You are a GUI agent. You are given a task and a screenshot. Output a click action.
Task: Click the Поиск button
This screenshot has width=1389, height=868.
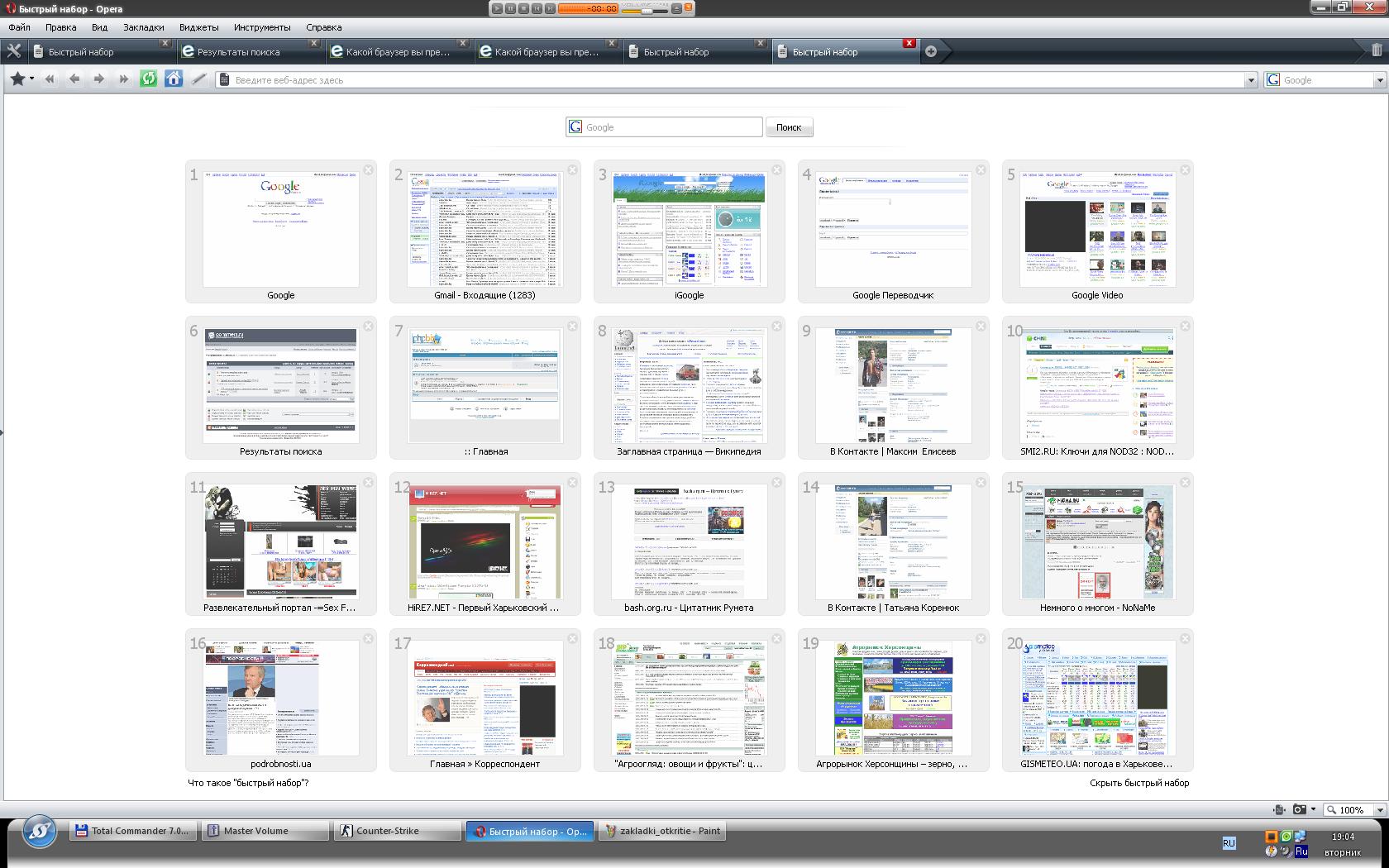click(x=789, y=127)
